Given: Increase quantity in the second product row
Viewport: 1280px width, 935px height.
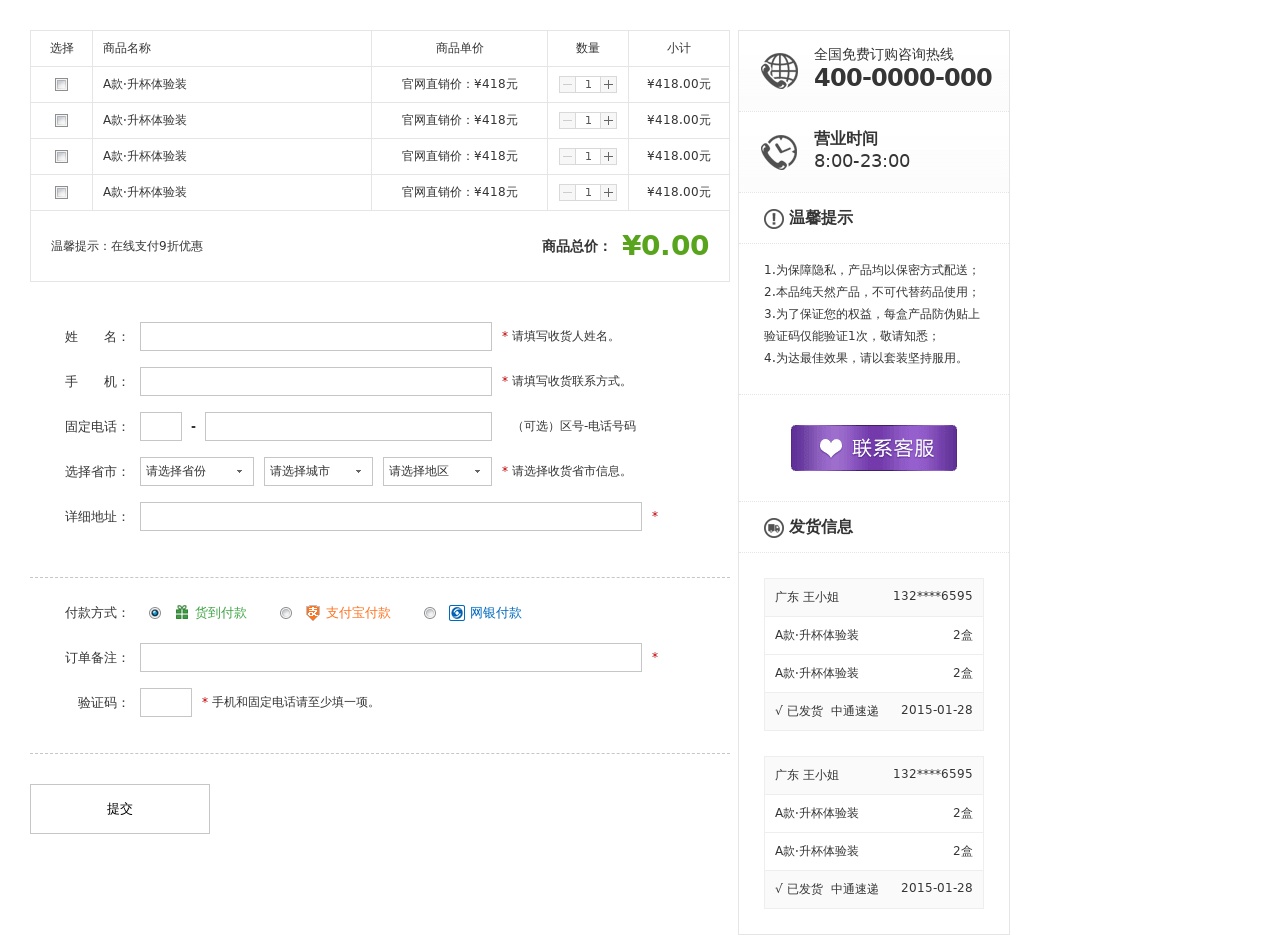Looking at the screenshot, I should point(608,121).
